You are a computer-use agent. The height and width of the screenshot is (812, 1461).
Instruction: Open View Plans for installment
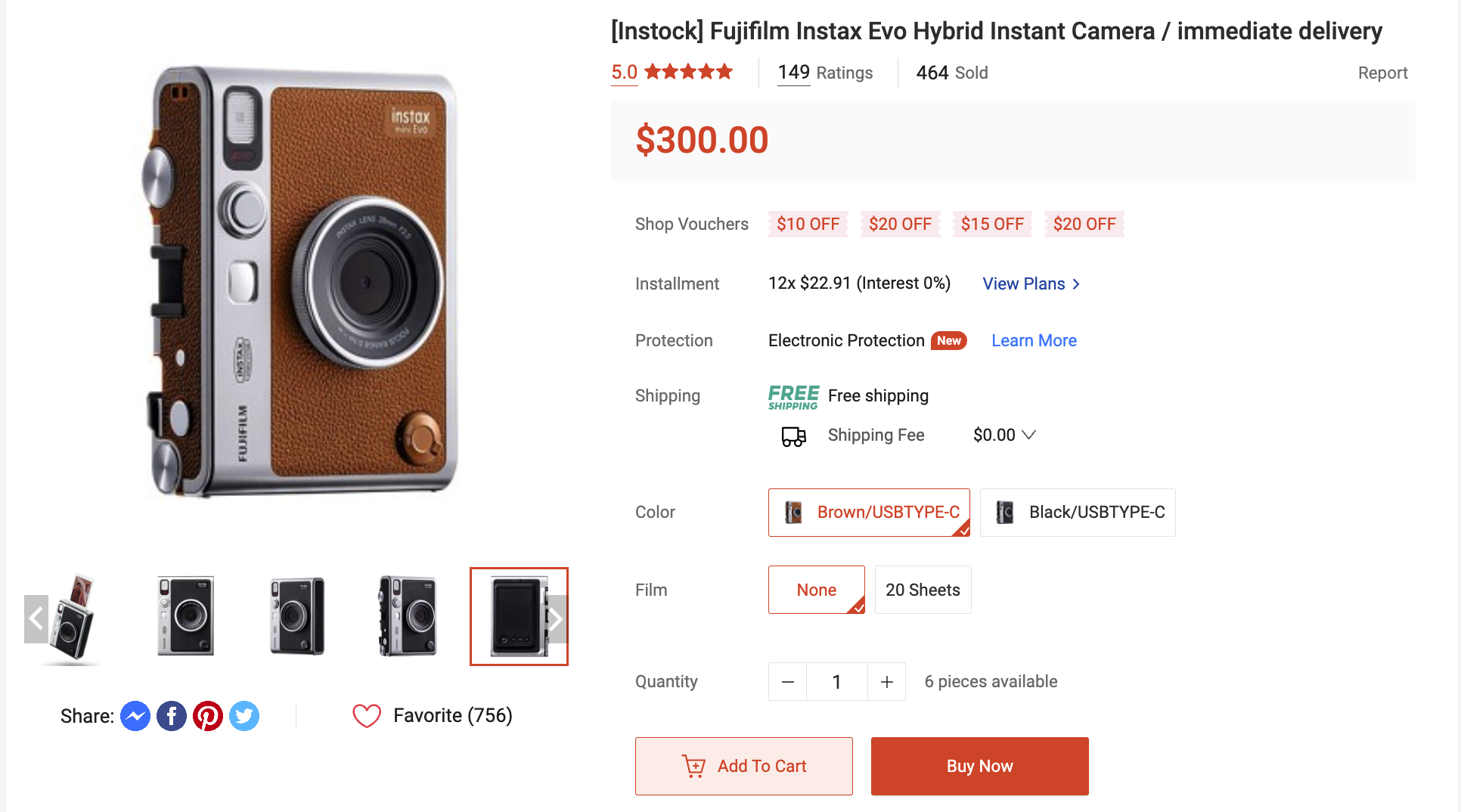pos(1031,284)
